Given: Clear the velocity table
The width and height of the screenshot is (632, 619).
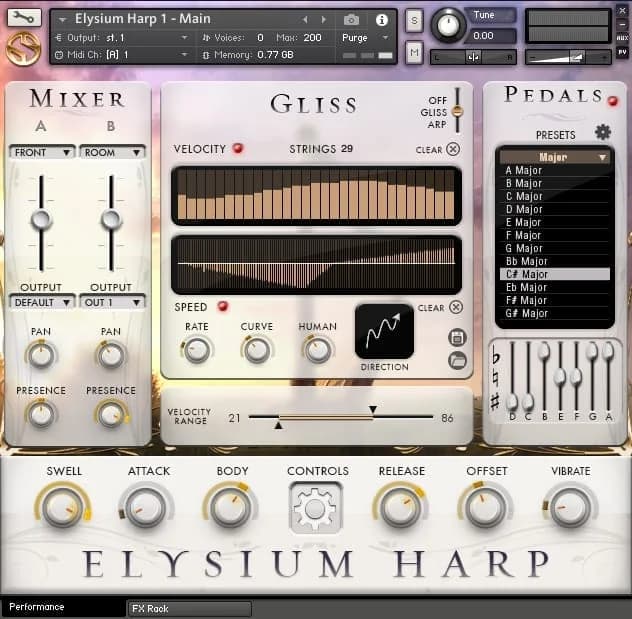Looking at the screenshot, I should pyautogui.click(x=453, y=149).
